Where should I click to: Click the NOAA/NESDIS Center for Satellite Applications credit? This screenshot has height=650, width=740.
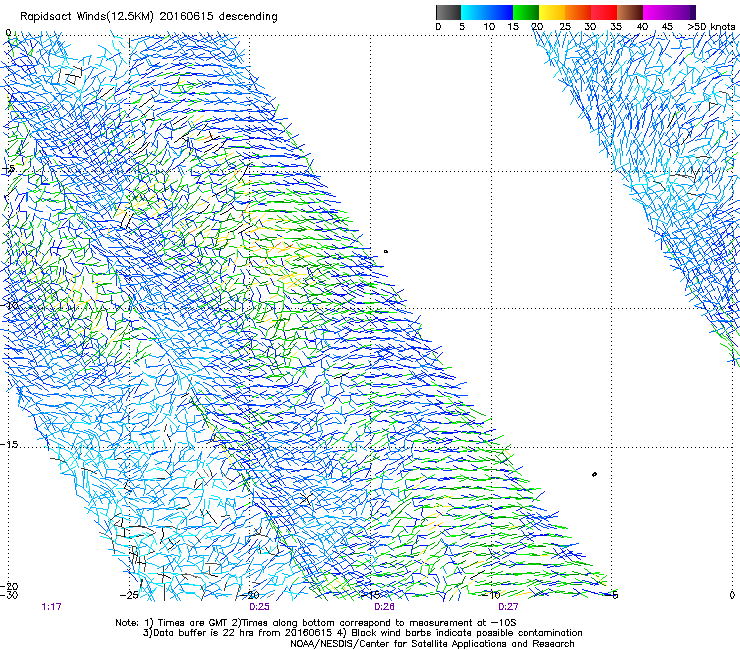pos(432,644)
